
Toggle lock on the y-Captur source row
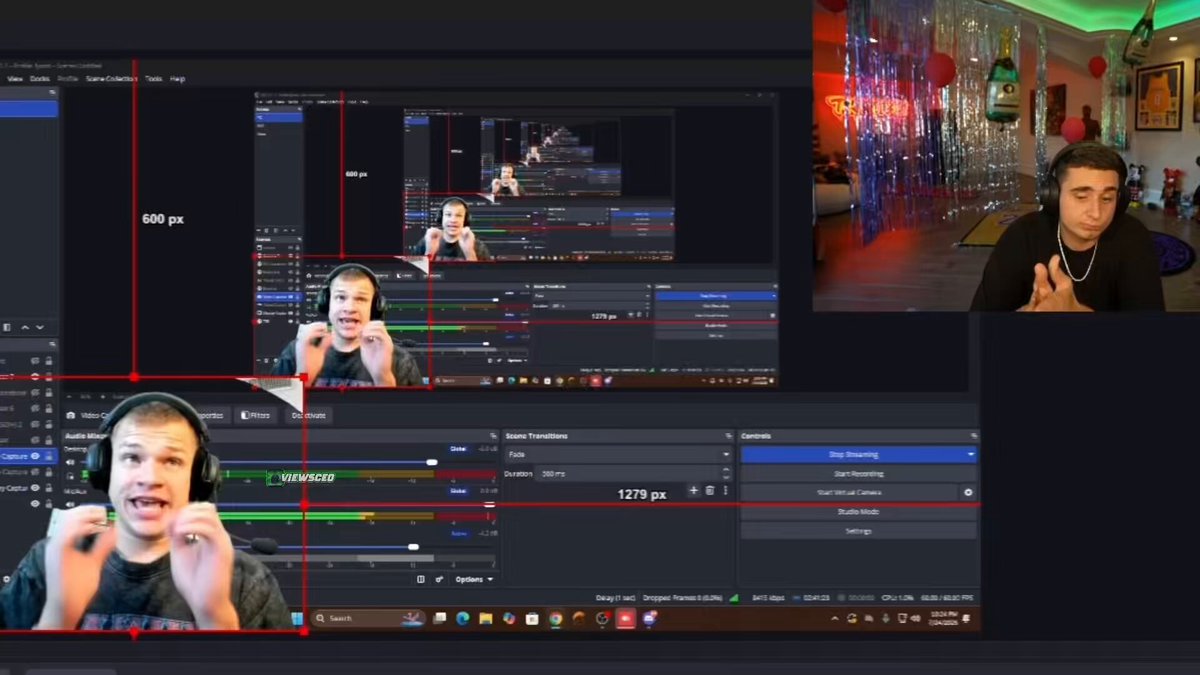point(49,487)
